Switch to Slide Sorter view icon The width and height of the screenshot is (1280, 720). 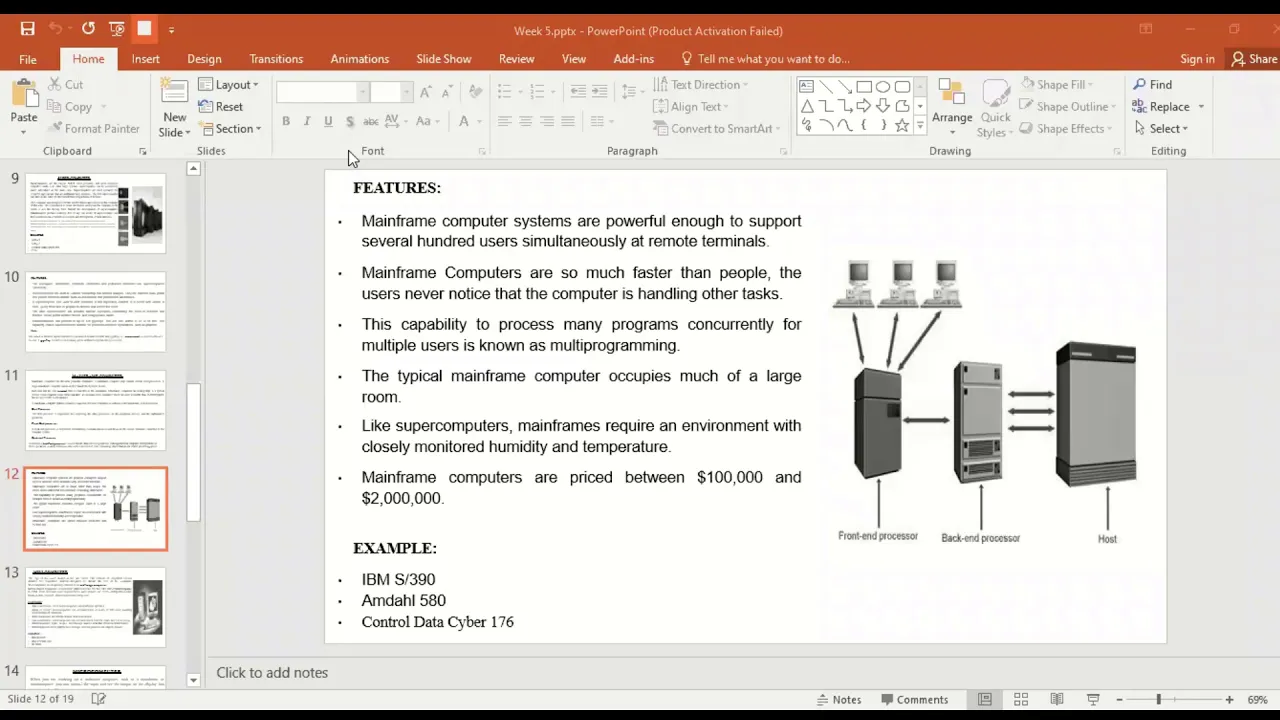(1021, 700)
